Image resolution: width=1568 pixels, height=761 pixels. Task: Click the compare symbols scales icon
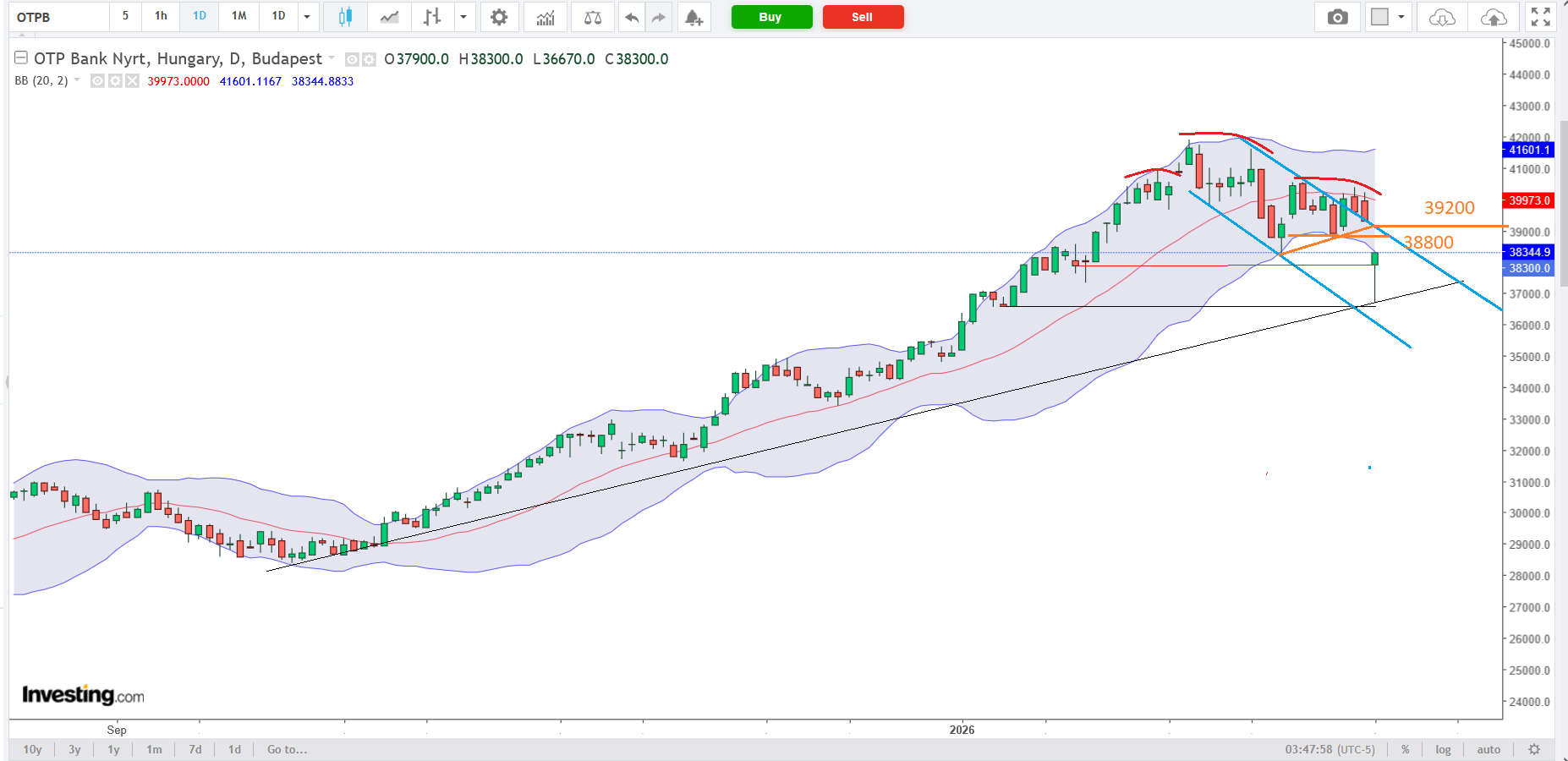[x=593, y=17]
